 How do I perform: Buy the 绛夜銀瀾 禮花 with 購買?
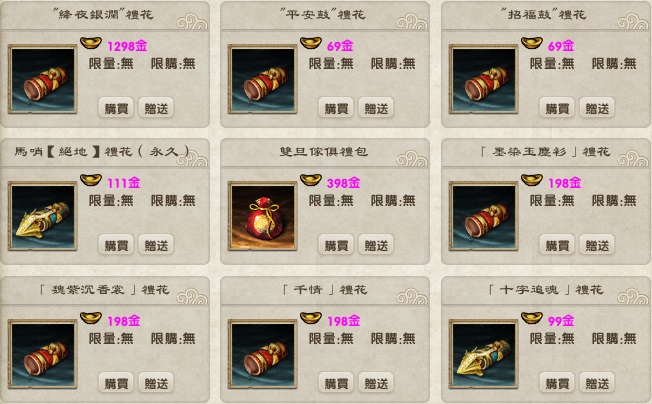pos(116,108)
